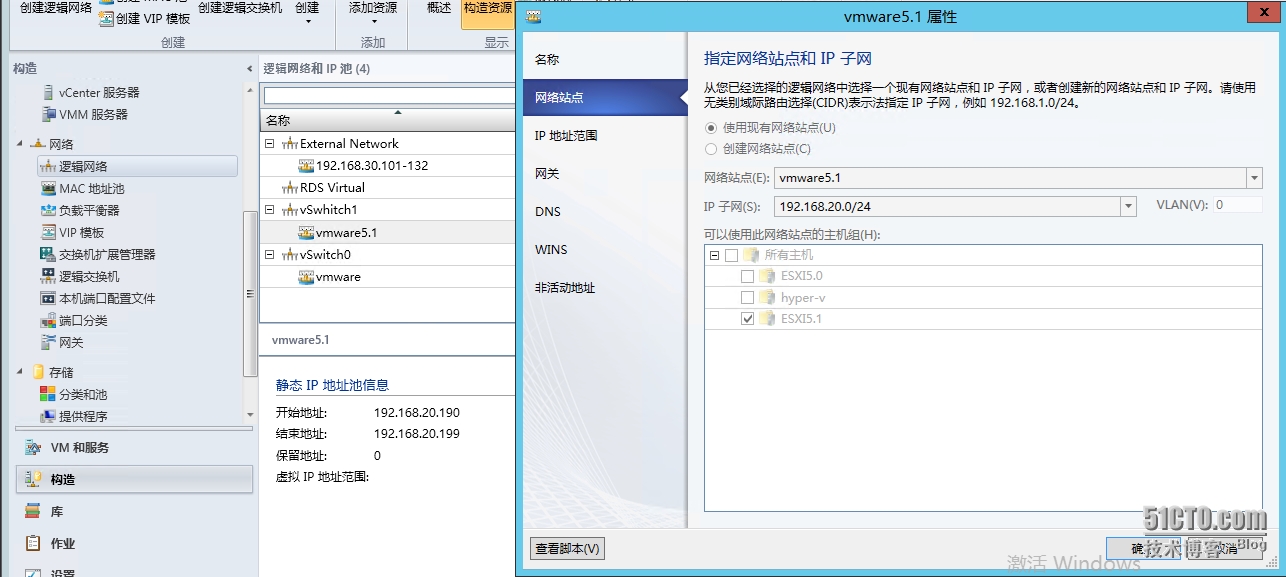The width and height of the screenshot is (1286, 577).
Task: Switch to the DNS page
Action: pos(604,211)
